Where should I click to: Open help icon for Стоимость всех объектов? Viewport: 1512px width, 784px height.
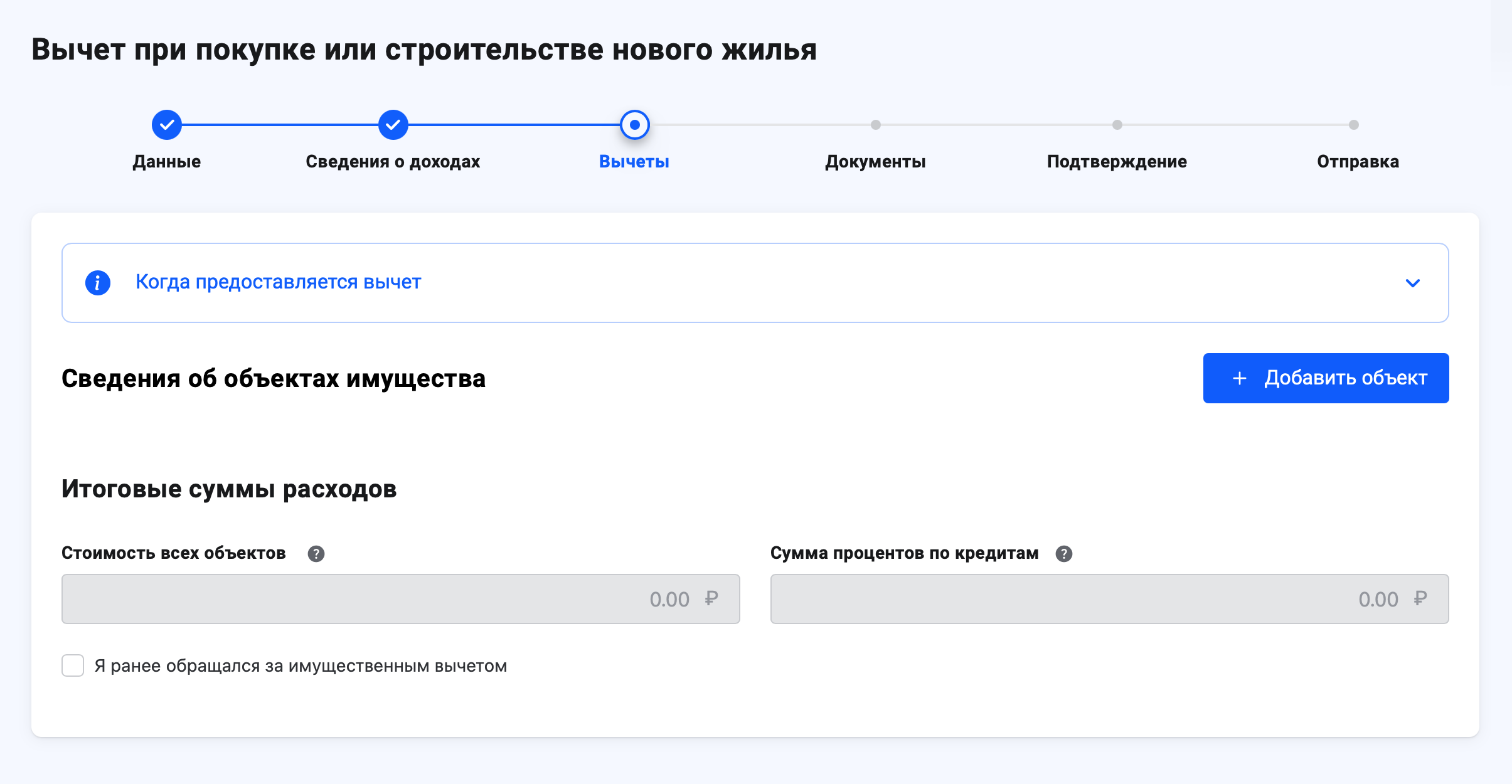tap(316, 554)
